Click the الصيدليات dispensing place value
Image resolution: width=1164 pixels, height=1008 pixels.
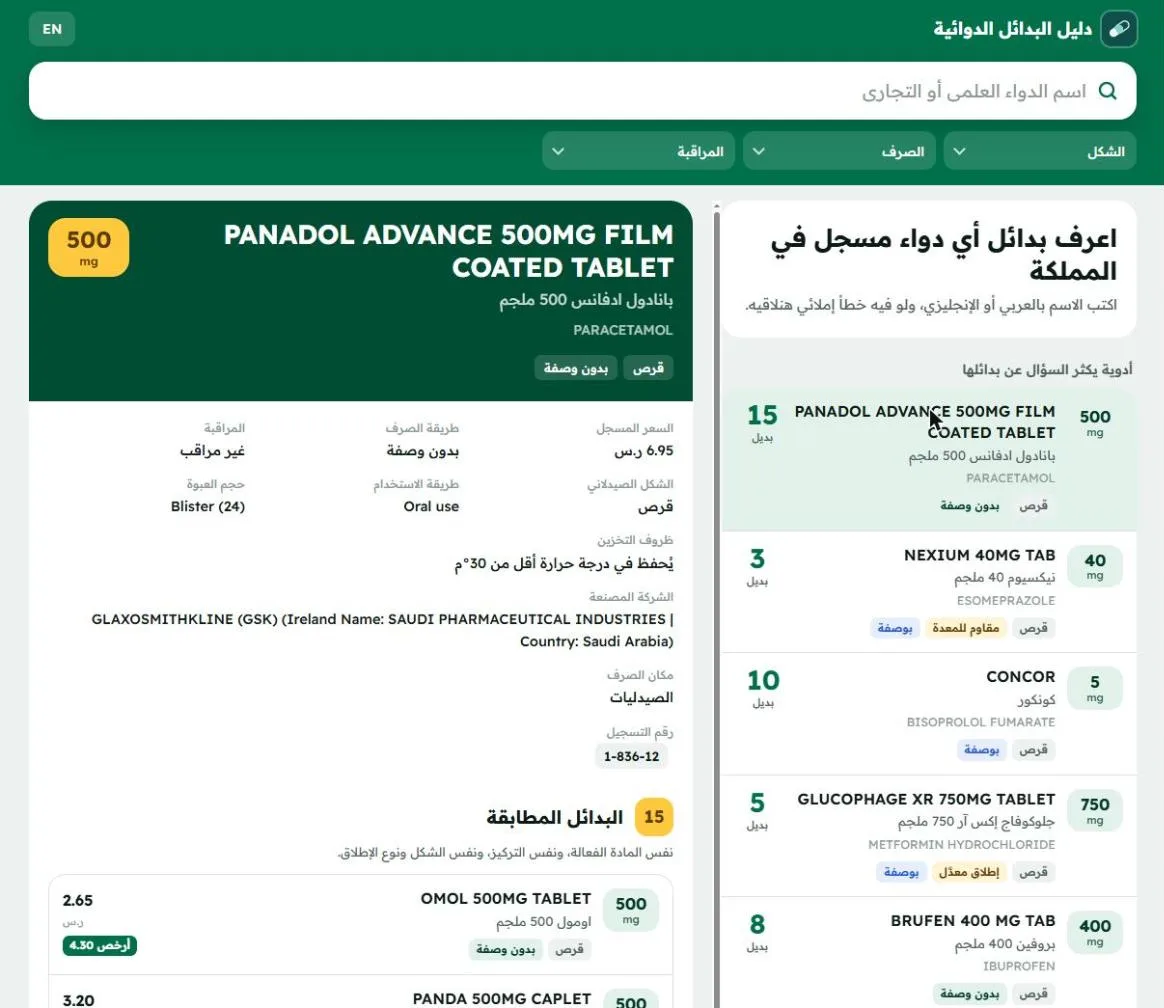641,698
